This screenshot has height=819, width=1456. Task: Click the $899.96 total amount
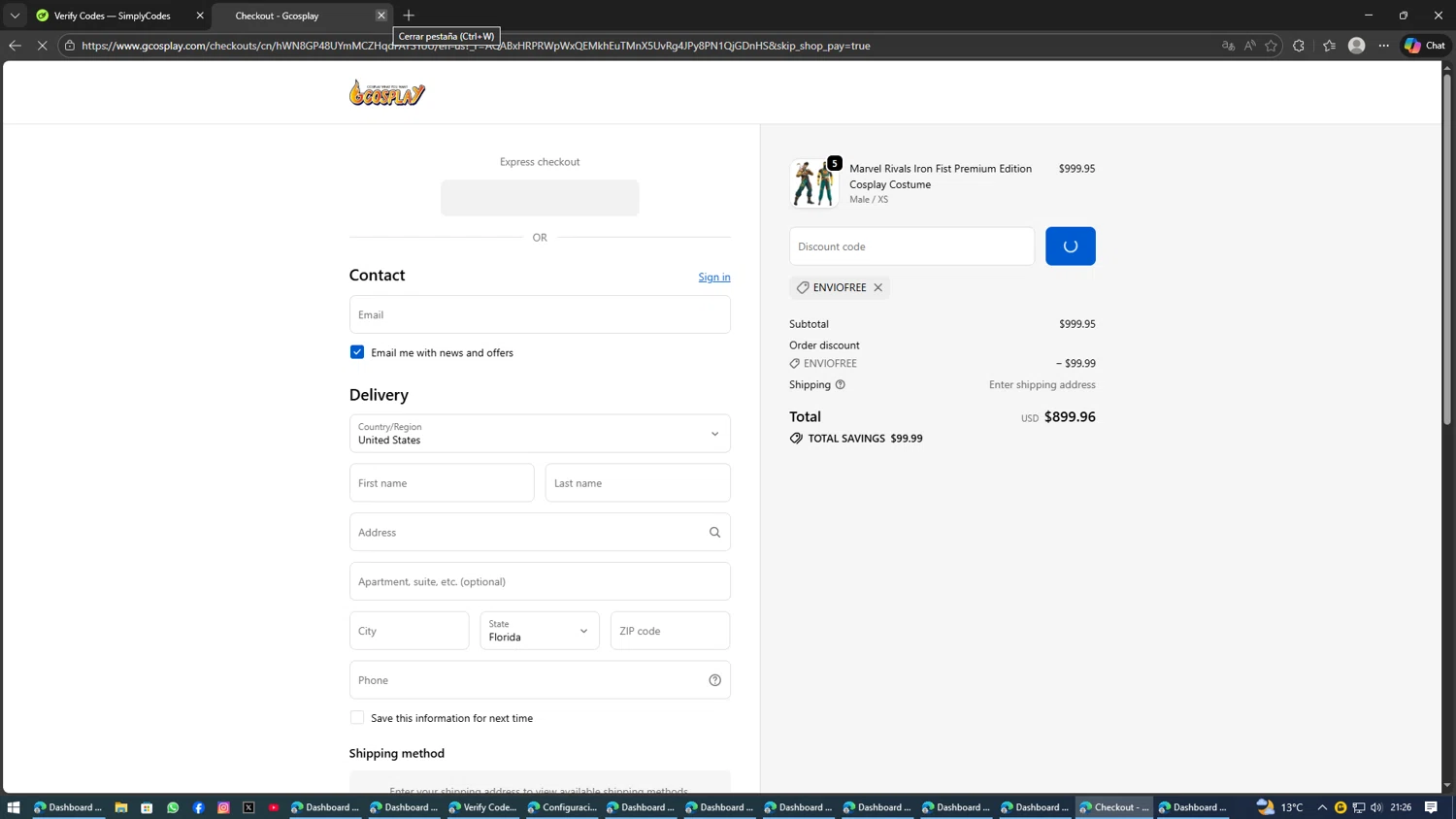1070,417
